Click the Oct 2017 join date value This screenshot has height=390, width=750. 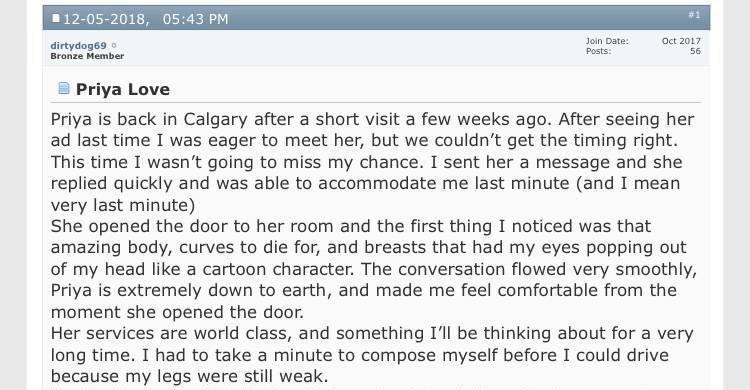point(681,41)
